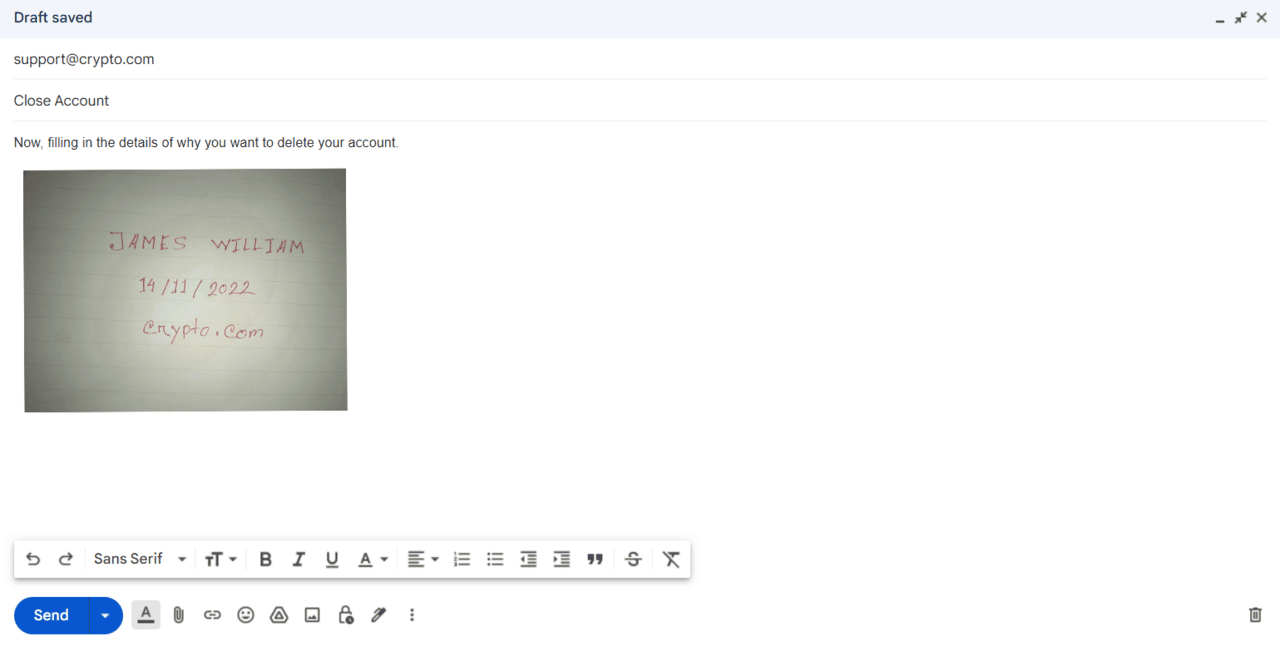Insert a link
The image size is (1280, 646).
pos(212,615)
